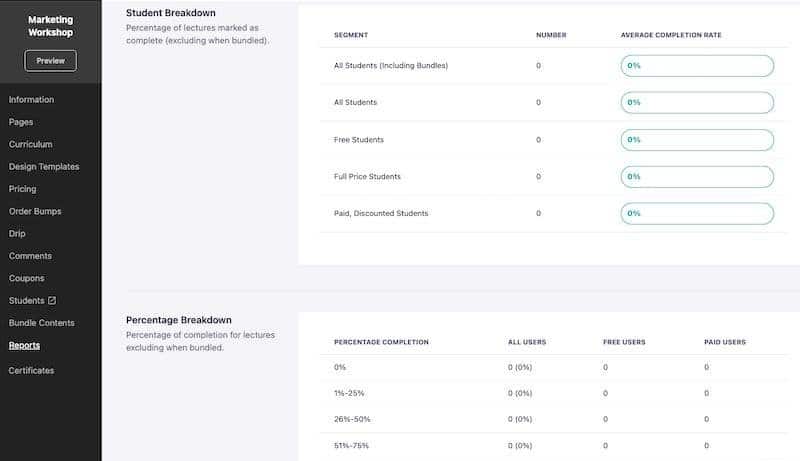This screenshot has height=461, width=800.
Task: Select the Paid, Discounted Students label
Action: click(381, 214)
